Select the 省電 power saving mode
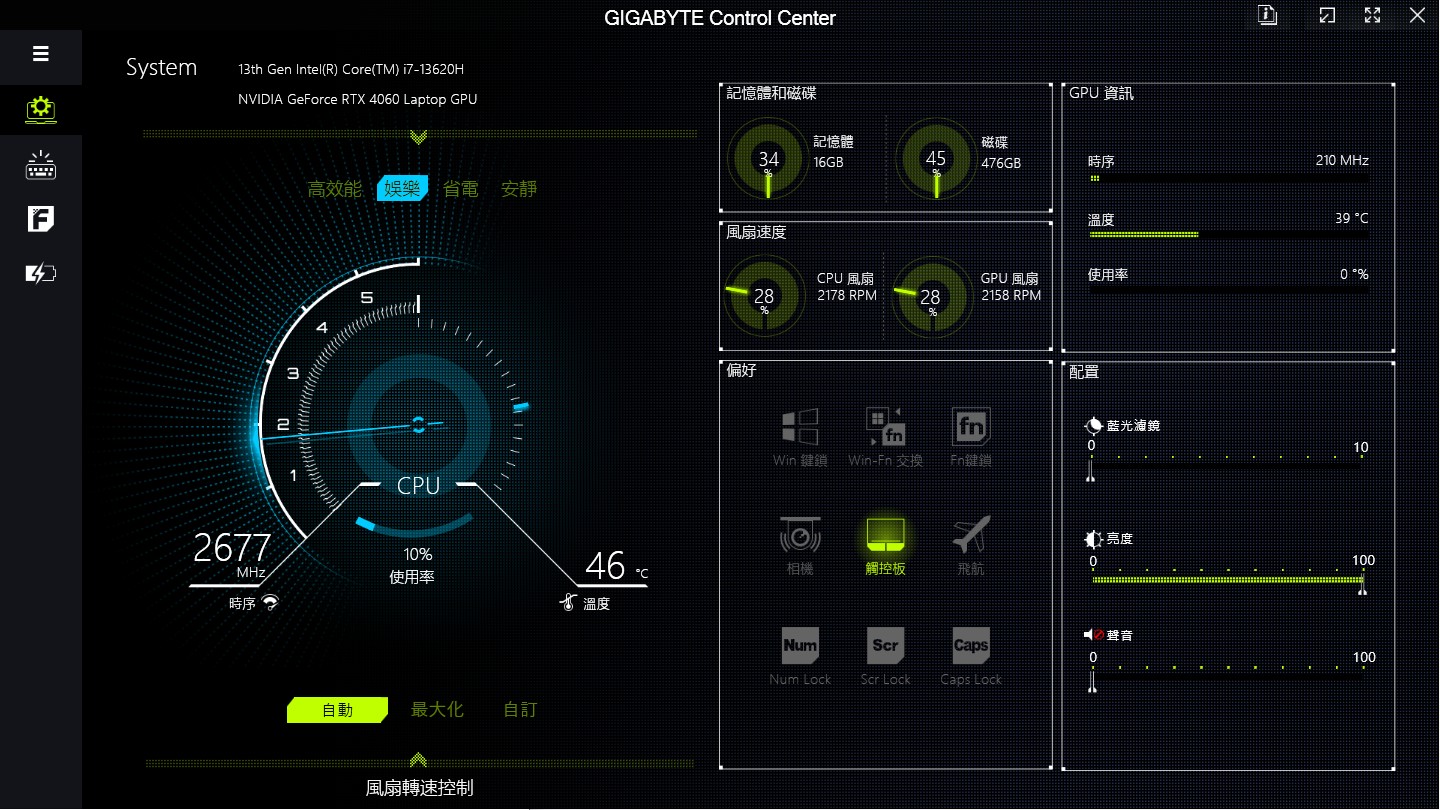 click(461, 189)
